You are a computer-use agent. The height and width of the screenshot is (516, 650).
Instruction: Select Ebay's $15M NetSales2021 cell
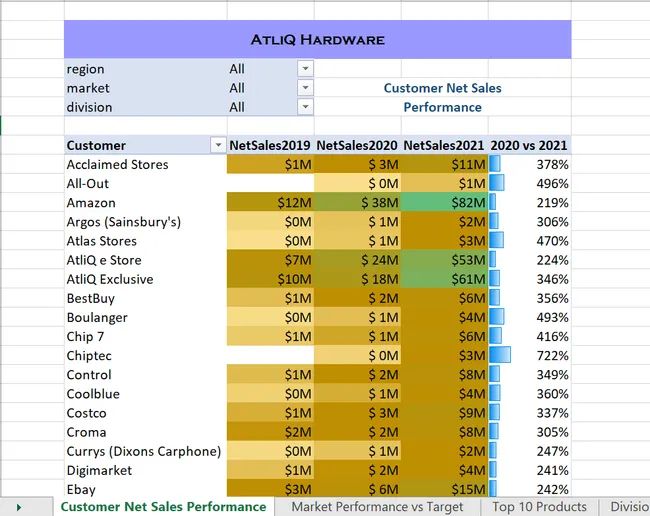point(444,489)
